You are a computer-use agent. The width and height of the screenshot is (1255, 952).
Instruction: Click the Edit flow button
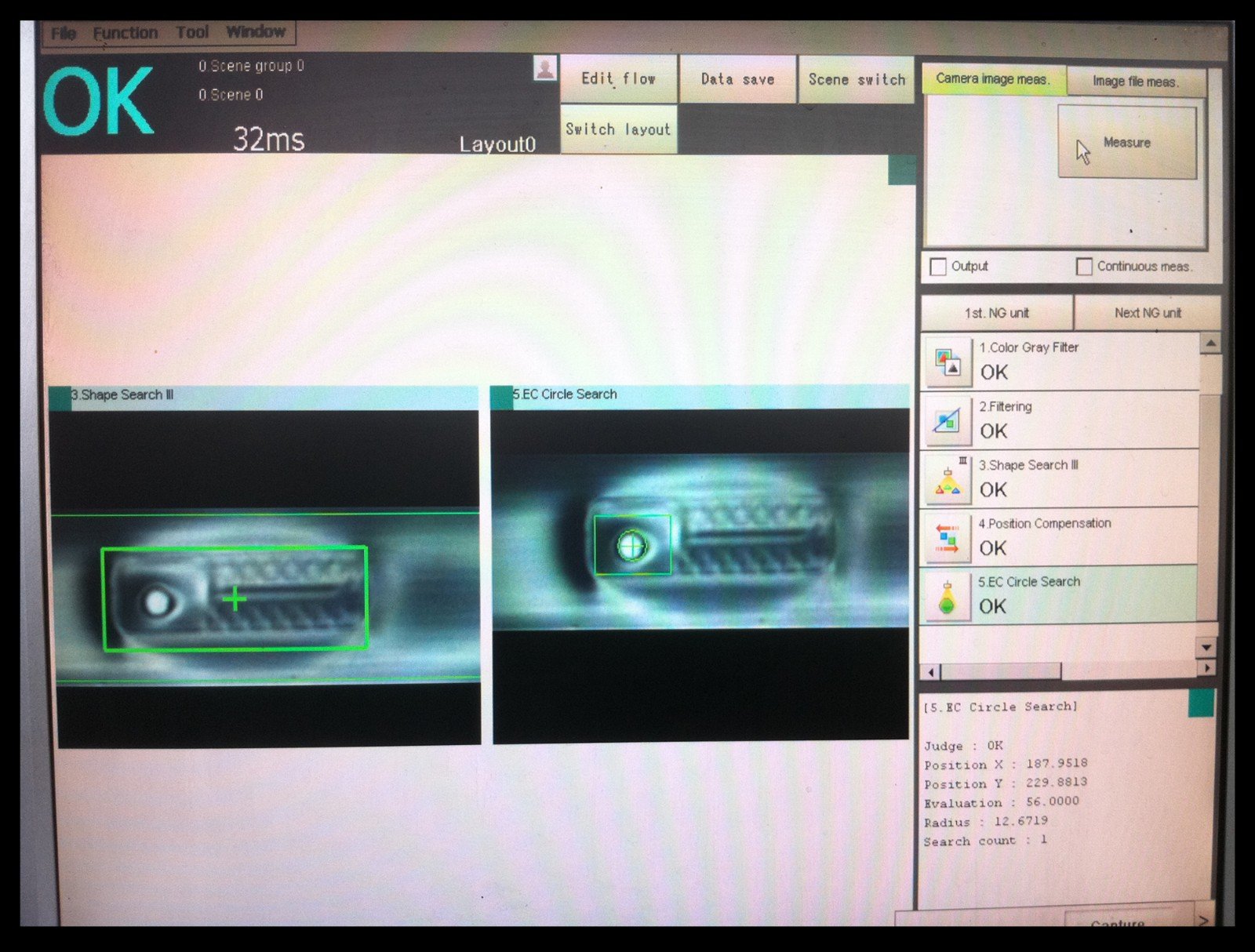[x=618, y=78]
